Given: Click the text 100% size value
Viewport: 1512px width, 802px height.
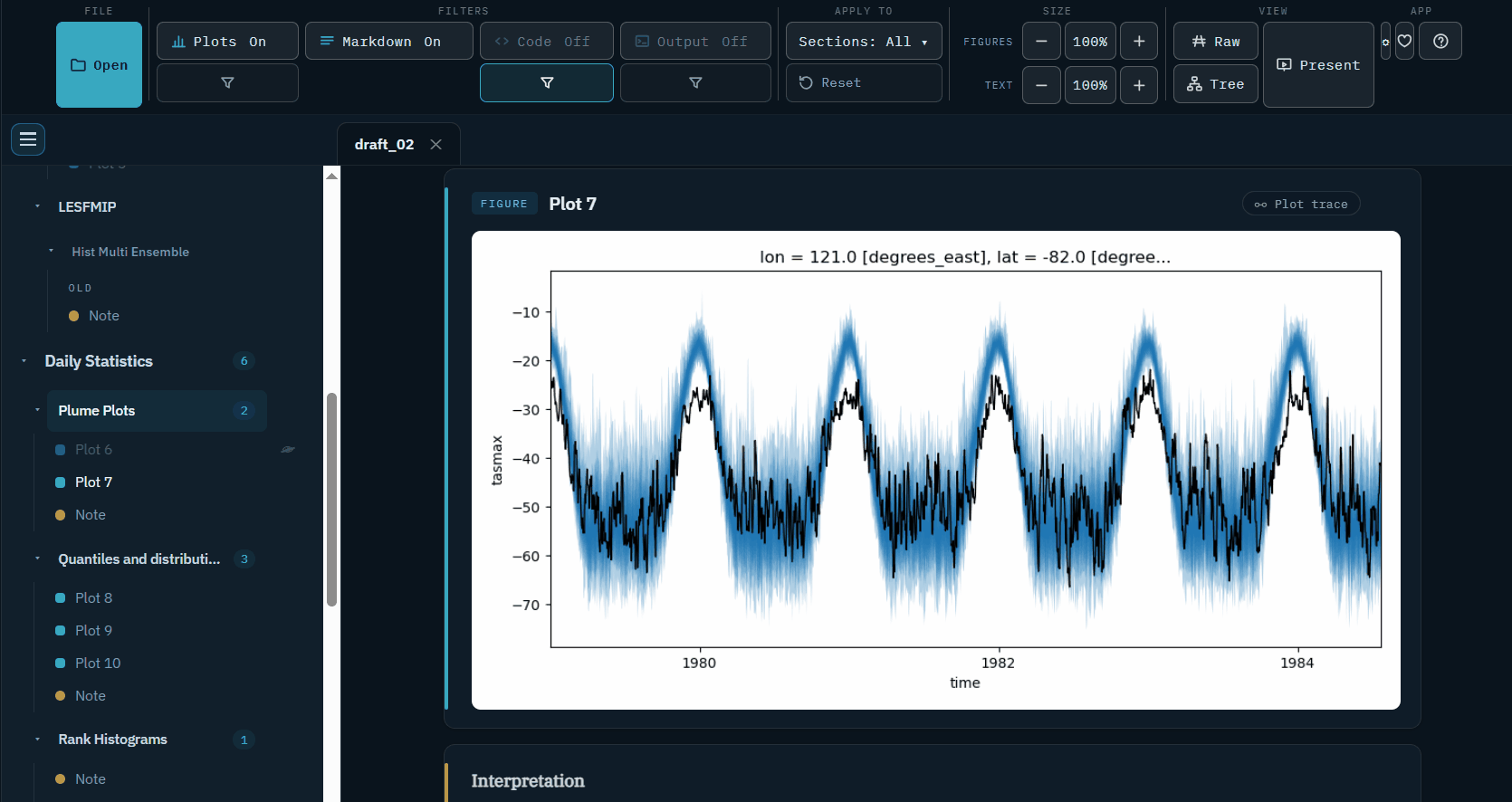Looking at the screenshot, I should pos(1090,85).
